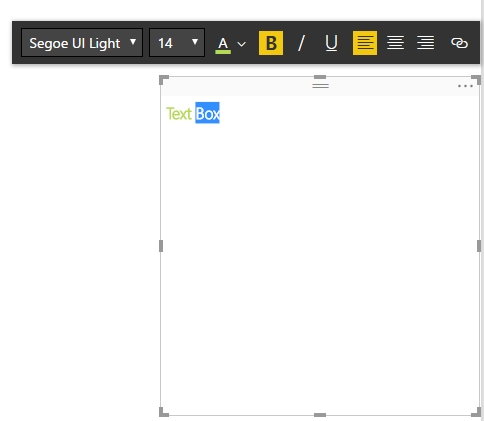Align text left
This screenshot has width=484, height=421.
[x=365, y=43]
